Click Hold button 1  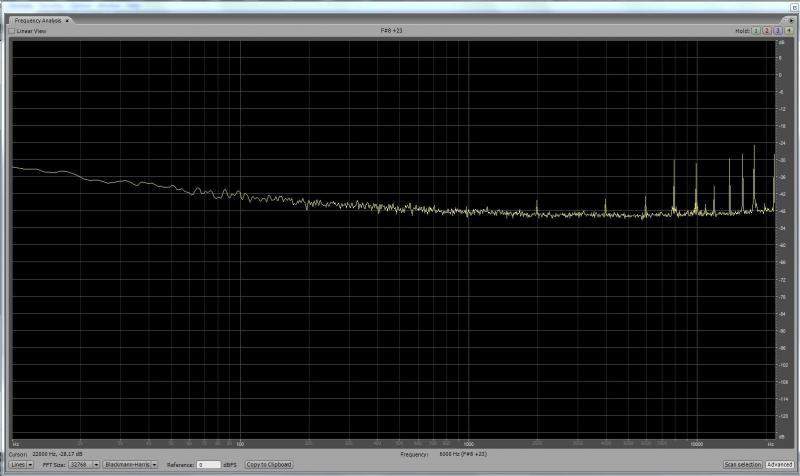point(757,31)
